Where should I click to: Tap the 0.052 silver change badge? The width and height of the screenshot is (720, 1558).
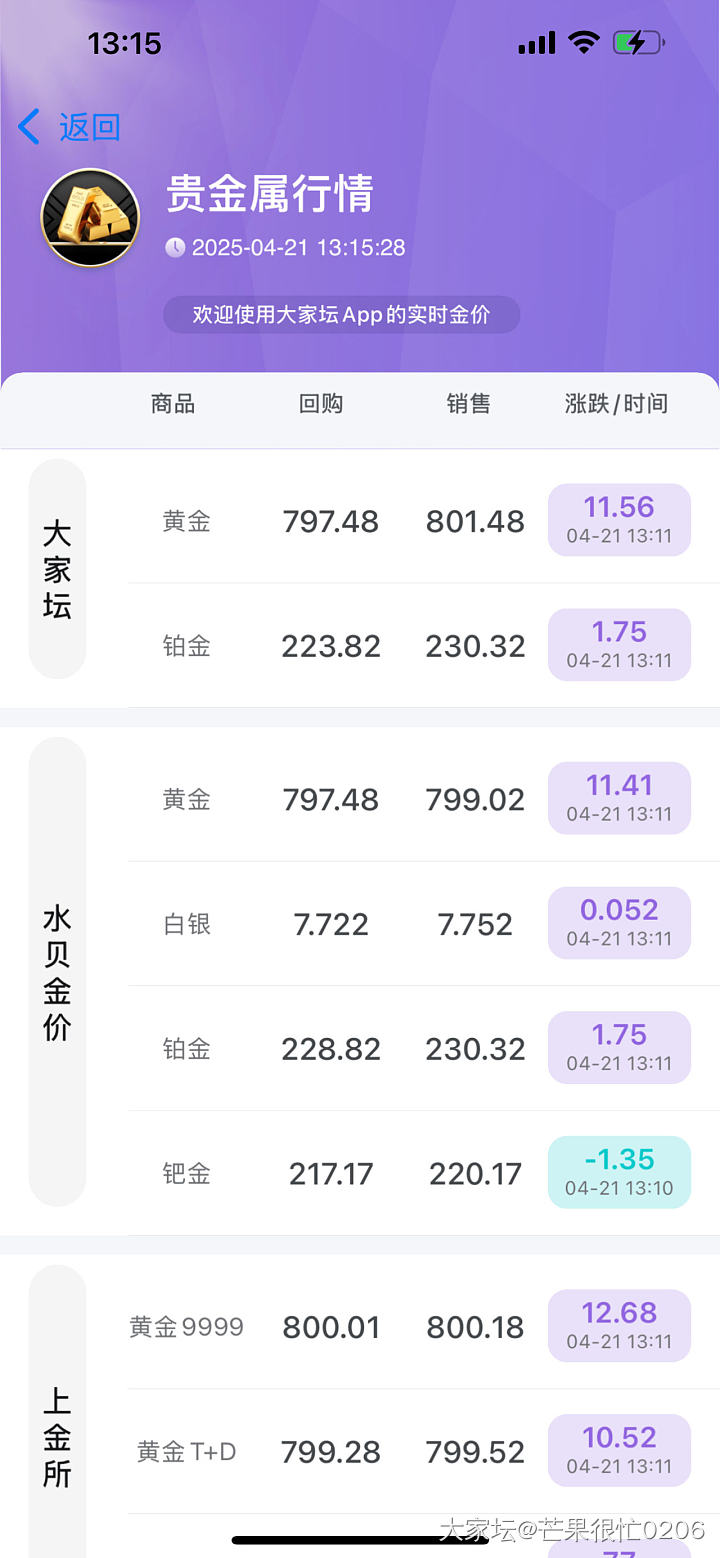pyautogui.click(x=619, y=923)
